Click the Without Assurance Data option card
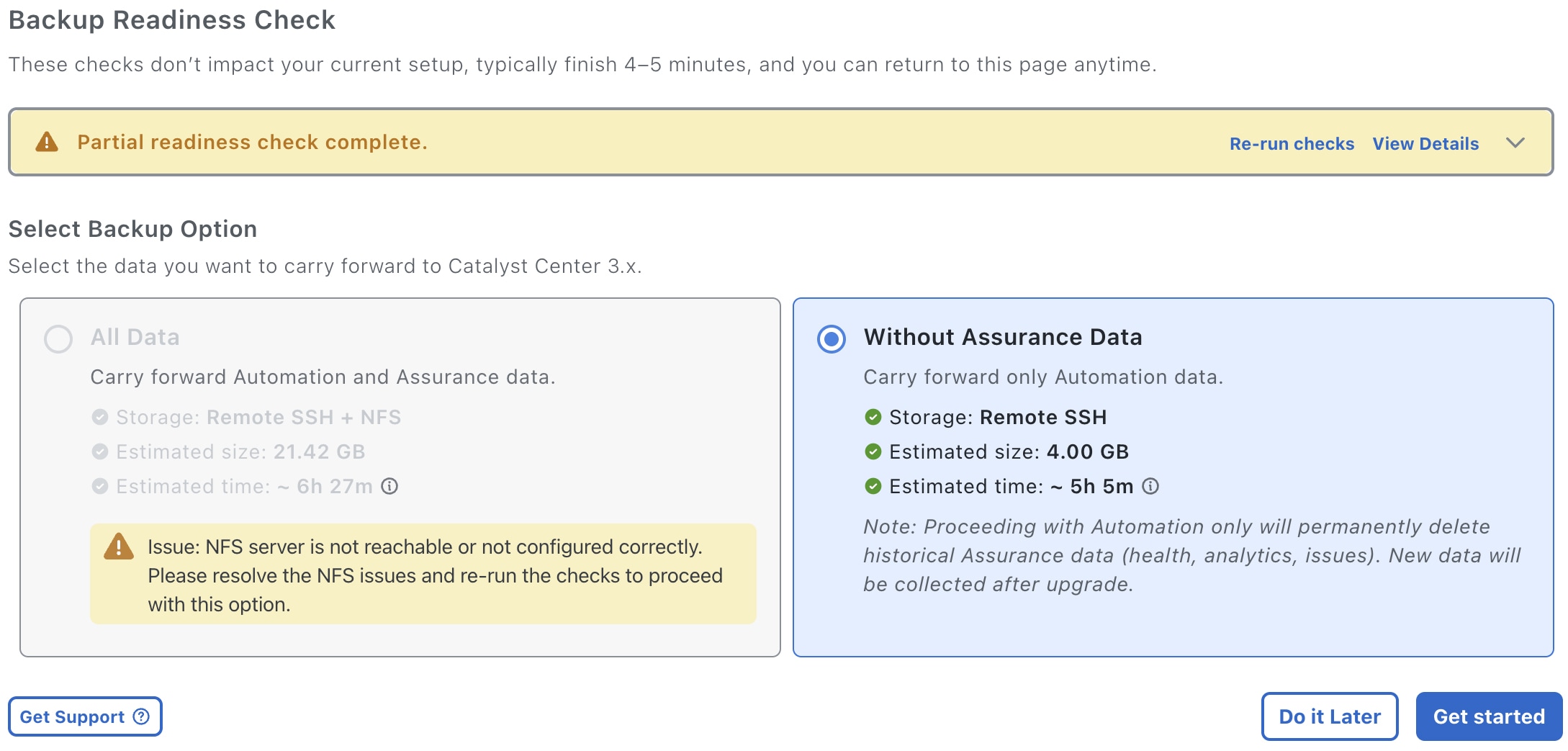The image size is (1568, 751). click(1173, 477)
